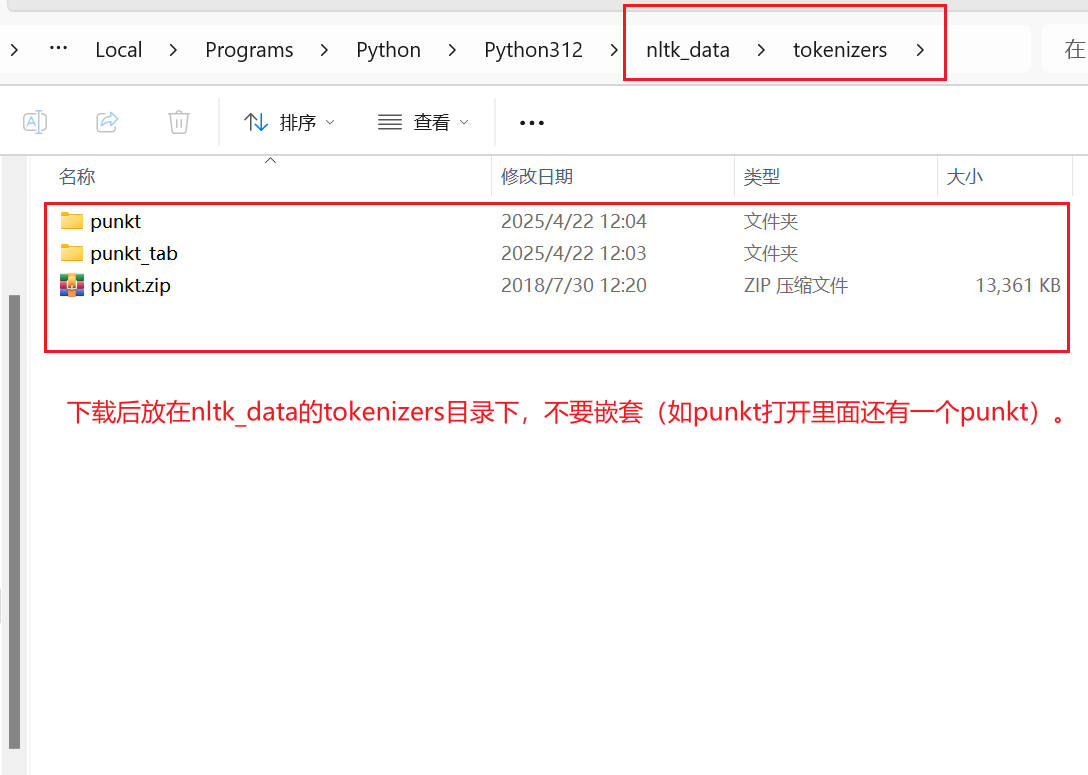Expand the 排序 dropdown chevron
This screenshot has height=775, width=1088.
pos(328,122)
